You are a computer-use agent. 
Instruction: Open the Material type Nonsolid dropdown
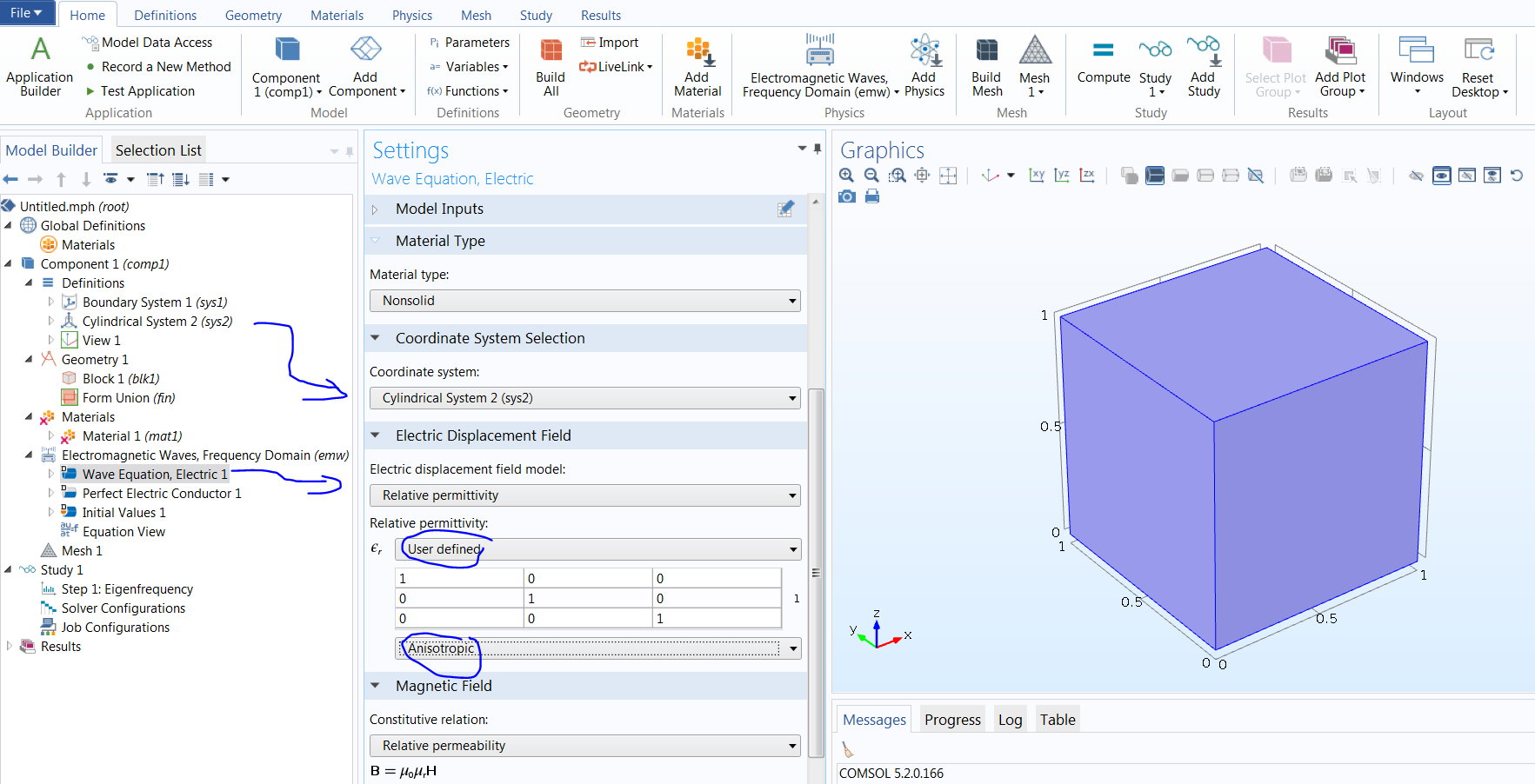[584, 301]
